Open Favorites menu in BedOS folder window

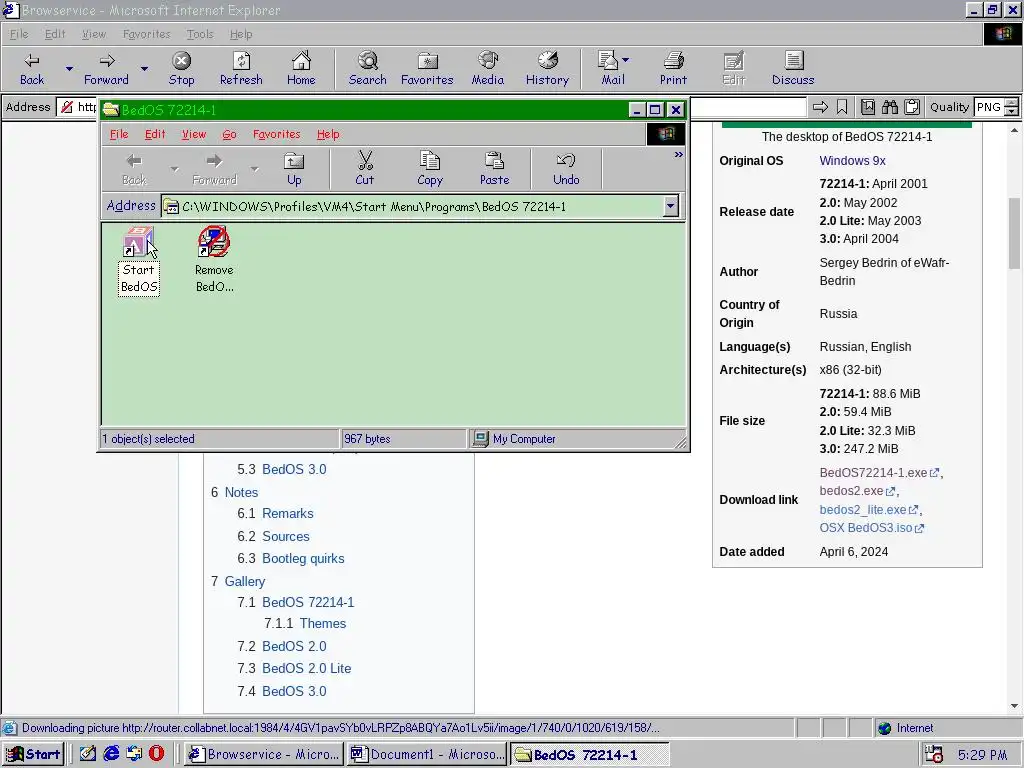(x=277, y=134)
